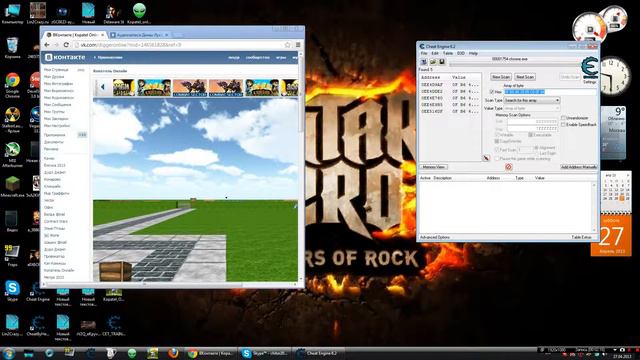640x360 pixels.
Task: Toggle the Executable checkbox
Action: click(x=531, y=135)
